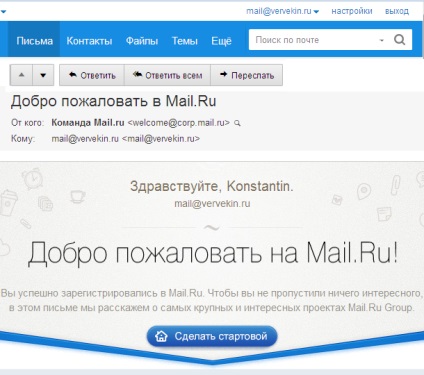This screenshot has height=375, width=424.
Task: Click the subject Добро пожаловать в Mail.Ru
Action: pos(113,101)
